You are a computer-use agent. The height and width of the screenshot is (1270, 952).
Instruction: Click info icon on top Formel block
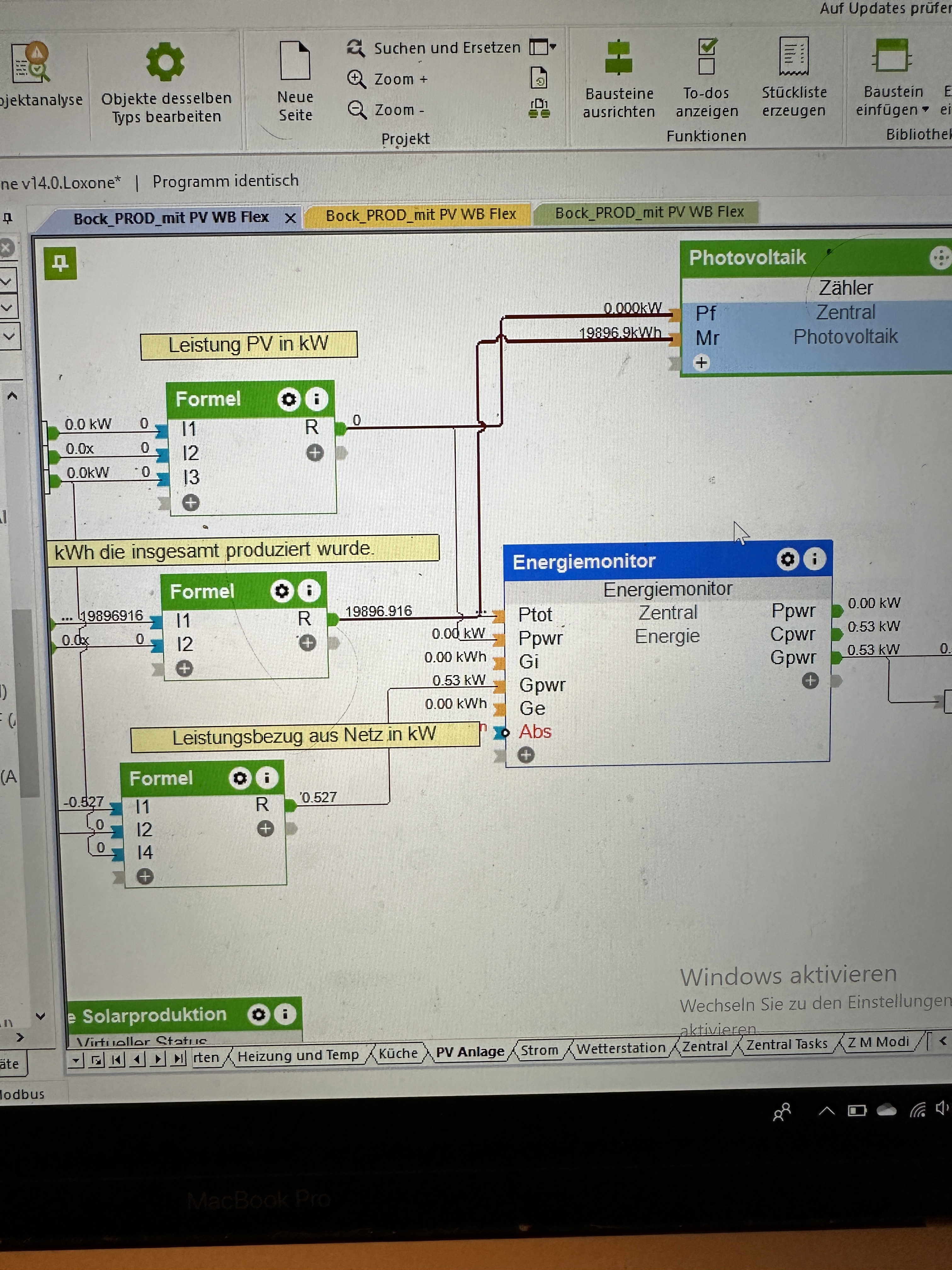coord(316,399)
